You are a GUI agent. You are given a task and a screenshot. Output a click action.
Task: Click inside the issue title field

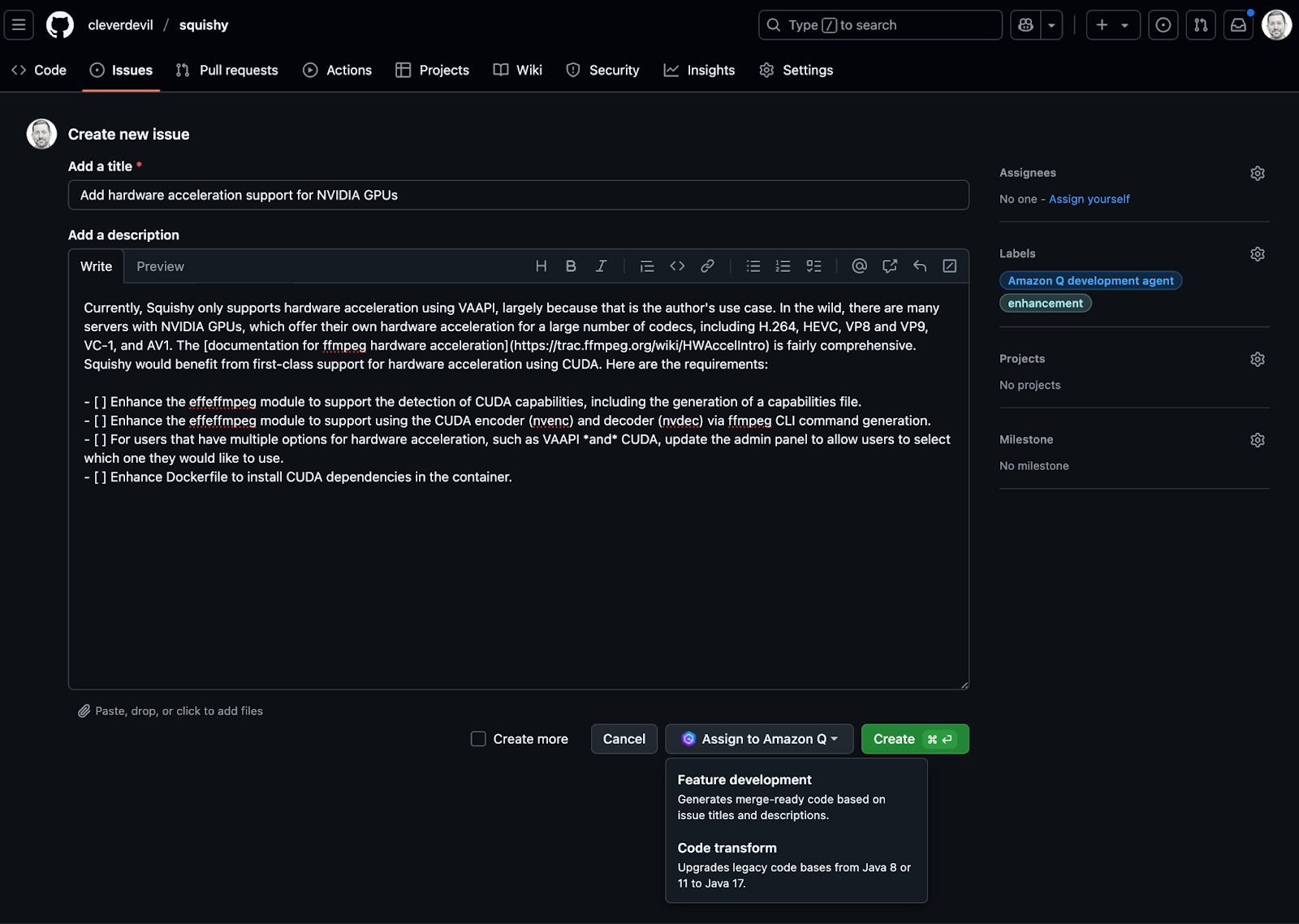[x=518, y=195]
